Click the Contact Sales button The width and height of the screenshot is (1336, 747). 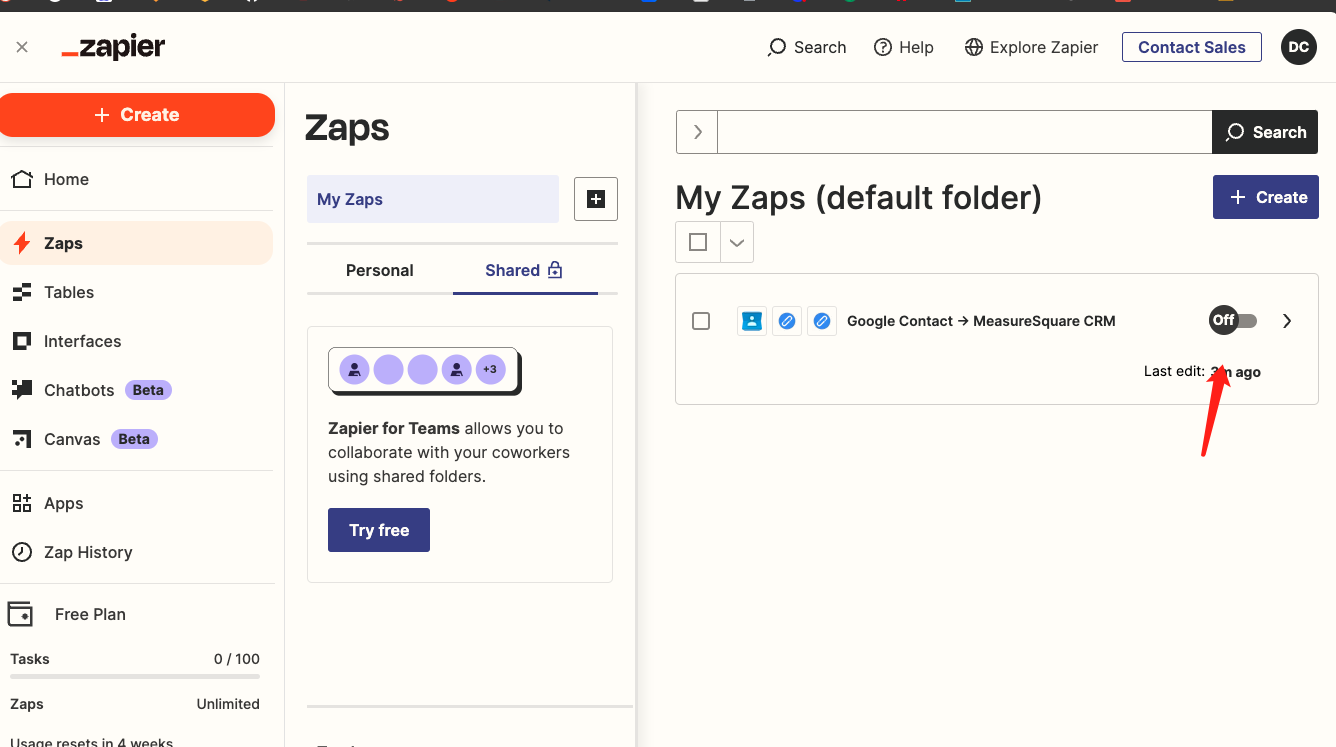1191,47
